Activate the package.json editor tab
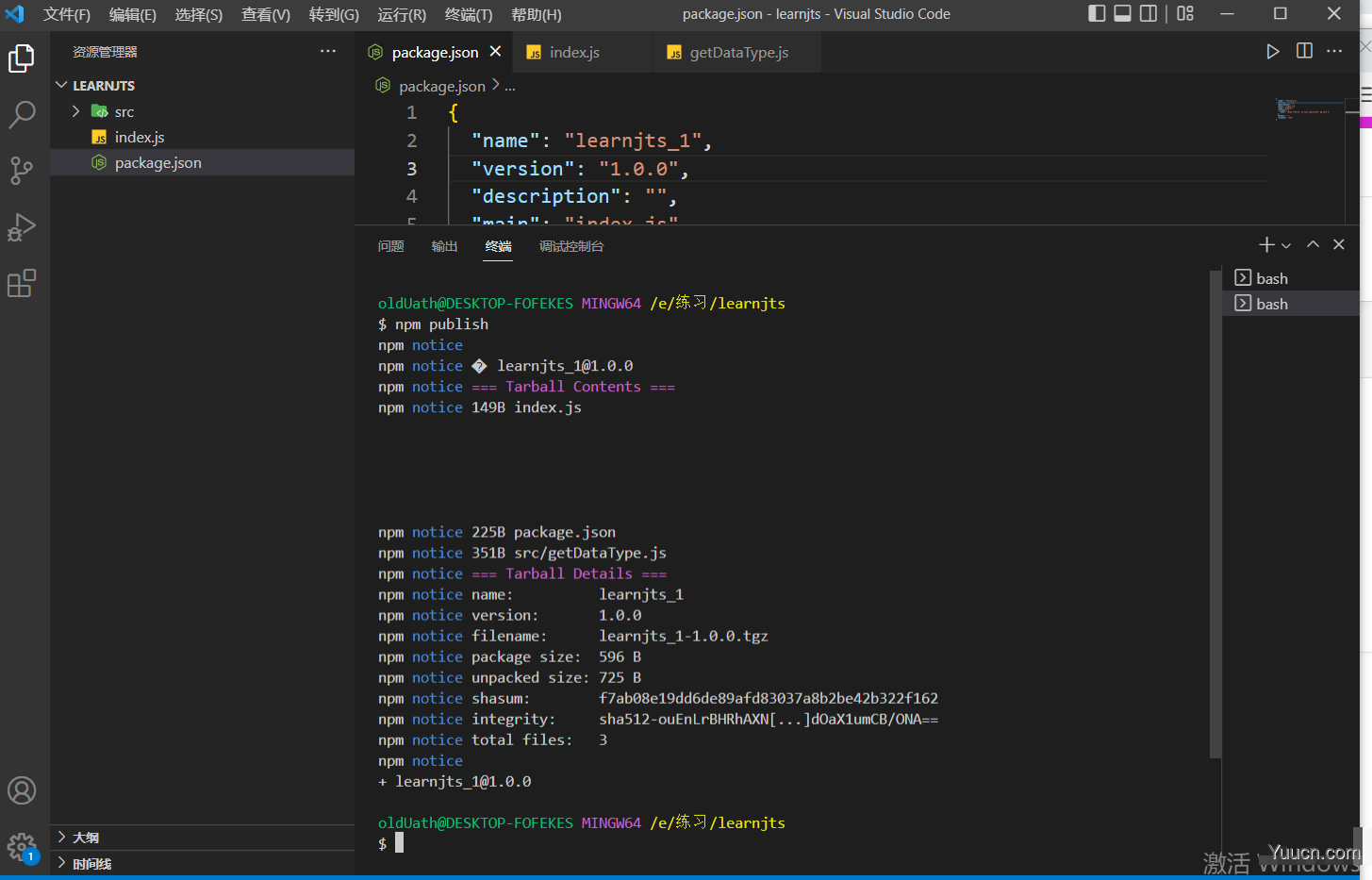 434,52
